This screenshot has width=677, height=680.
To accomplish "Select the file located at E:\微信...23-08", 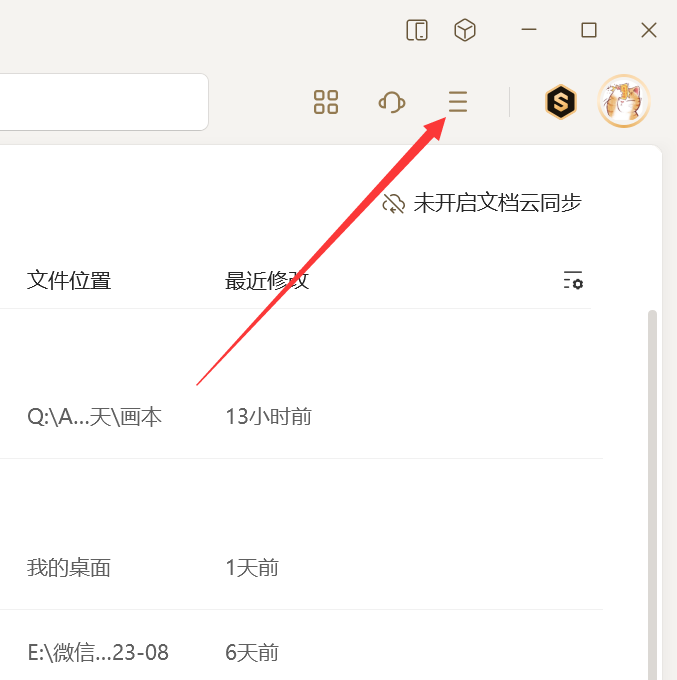I will point(98,654).
